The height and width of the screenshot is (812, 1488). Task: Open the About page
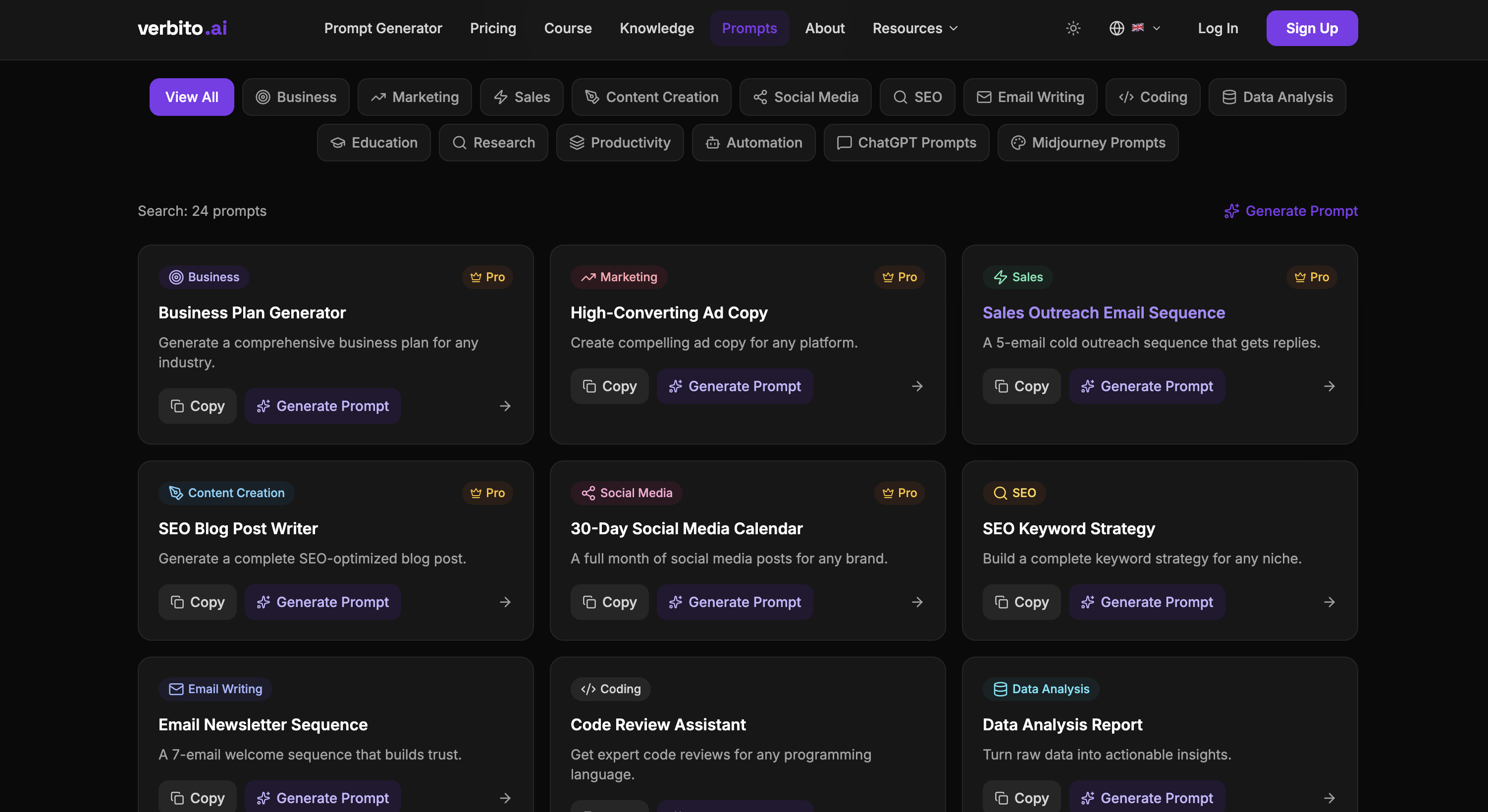click(825, 28)
